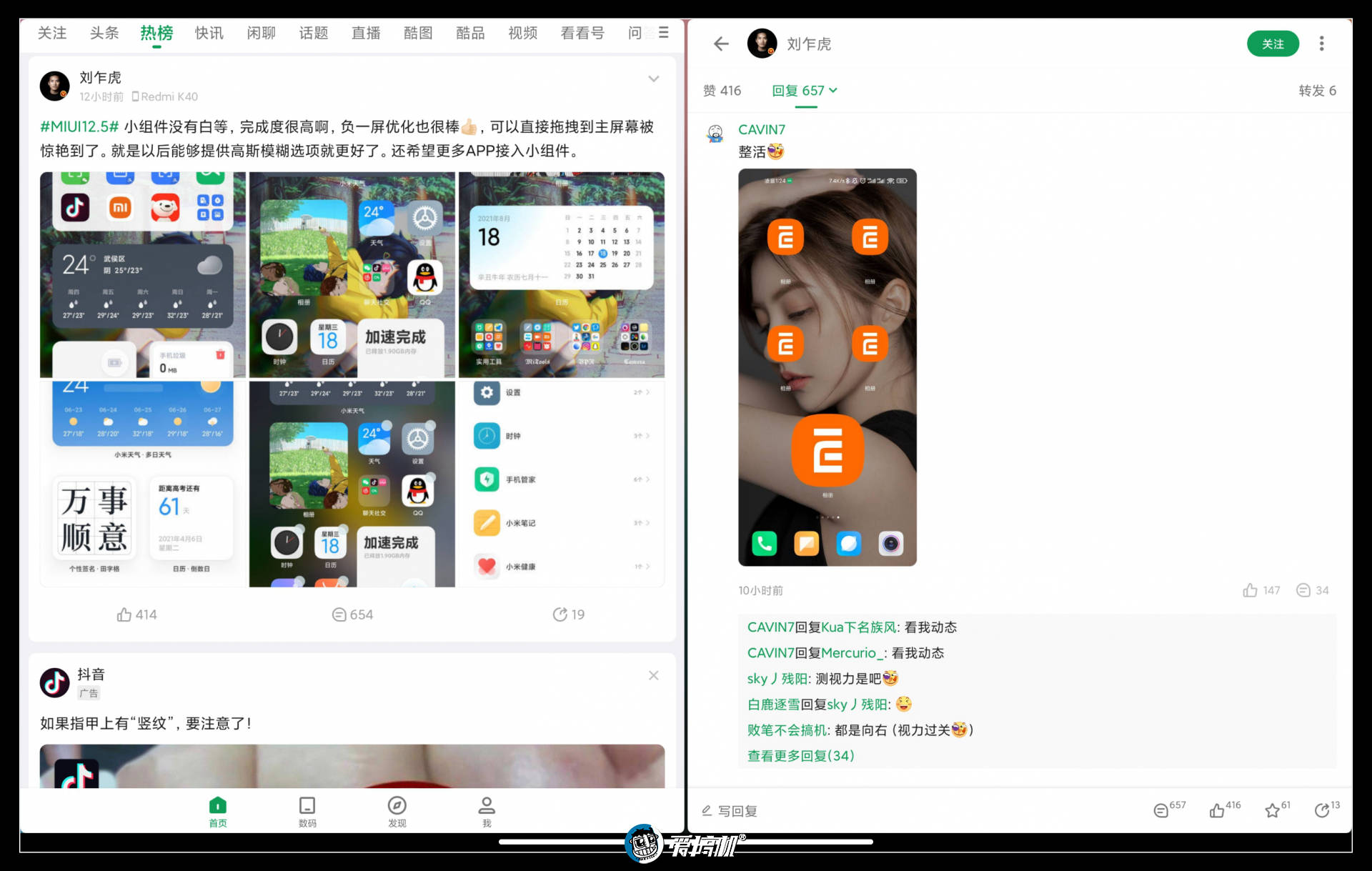Open the three-dot more options menu
1372x871 pixels.
tap(1321, 44)
